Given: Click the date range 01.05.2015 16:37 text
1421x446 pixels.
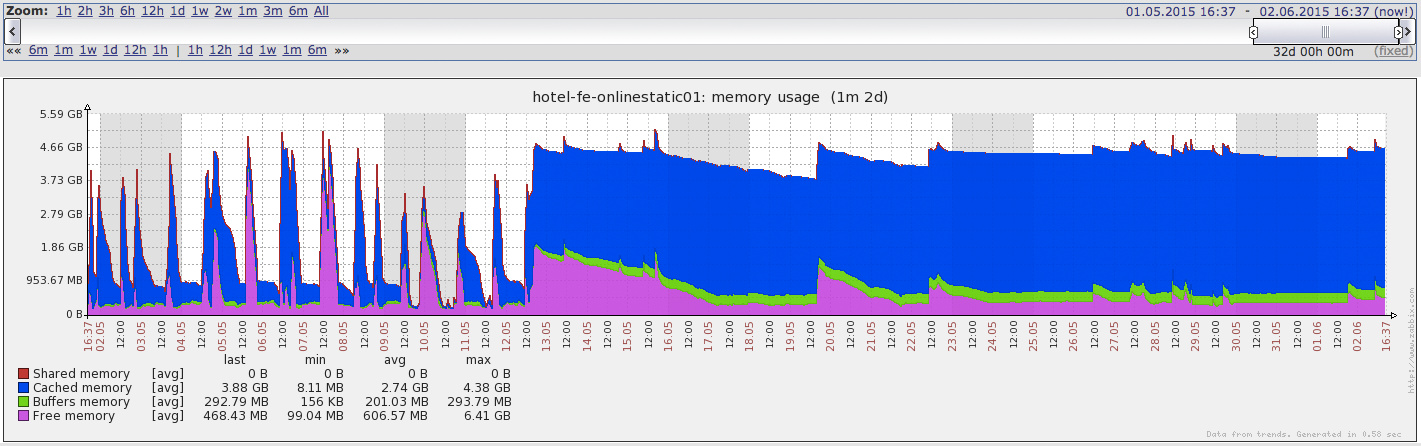Looking at the screenshot, I should (x=1181, y=11).
